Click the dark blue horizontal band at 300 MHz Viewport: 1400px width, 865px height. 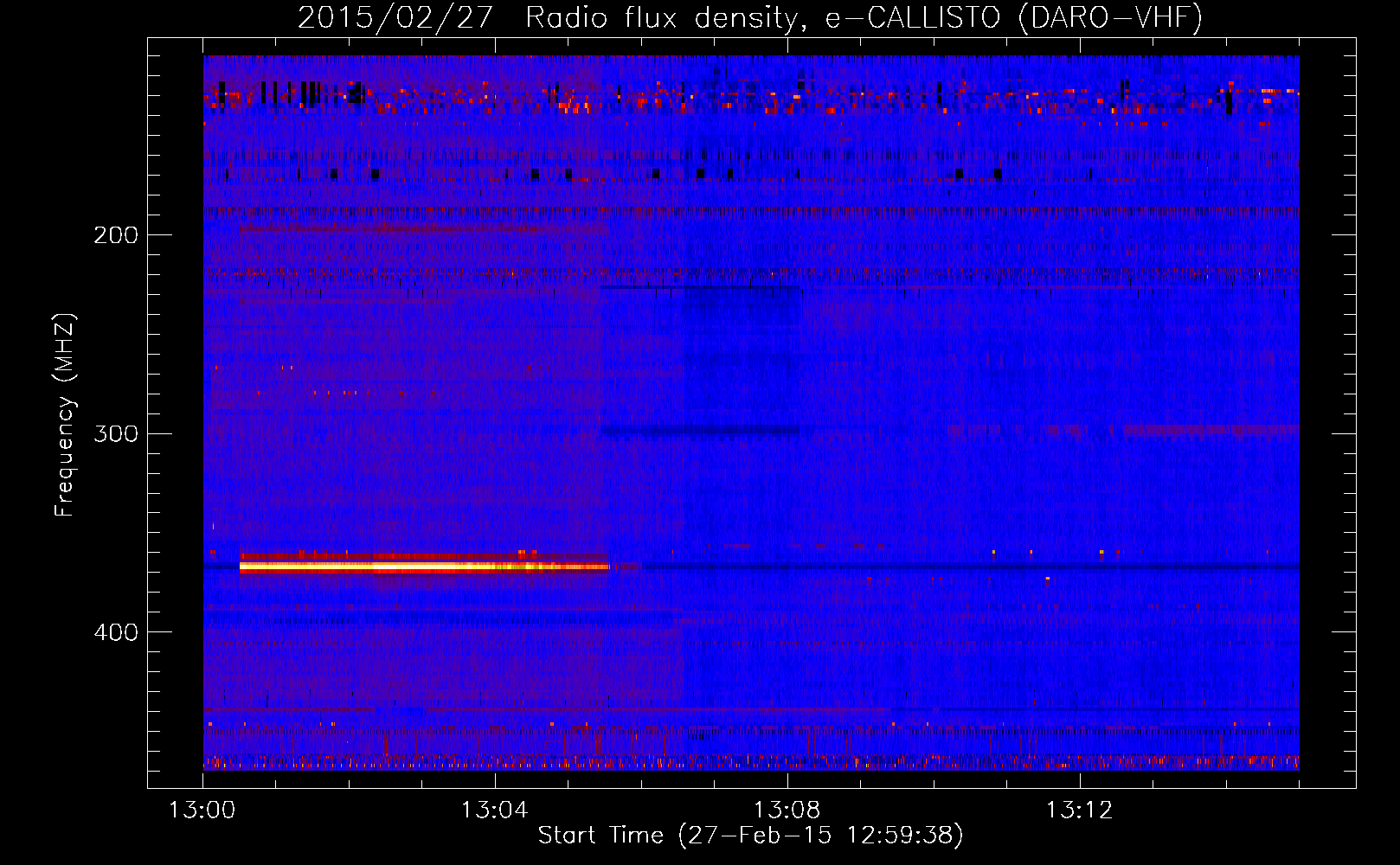(x=700, y=431)
